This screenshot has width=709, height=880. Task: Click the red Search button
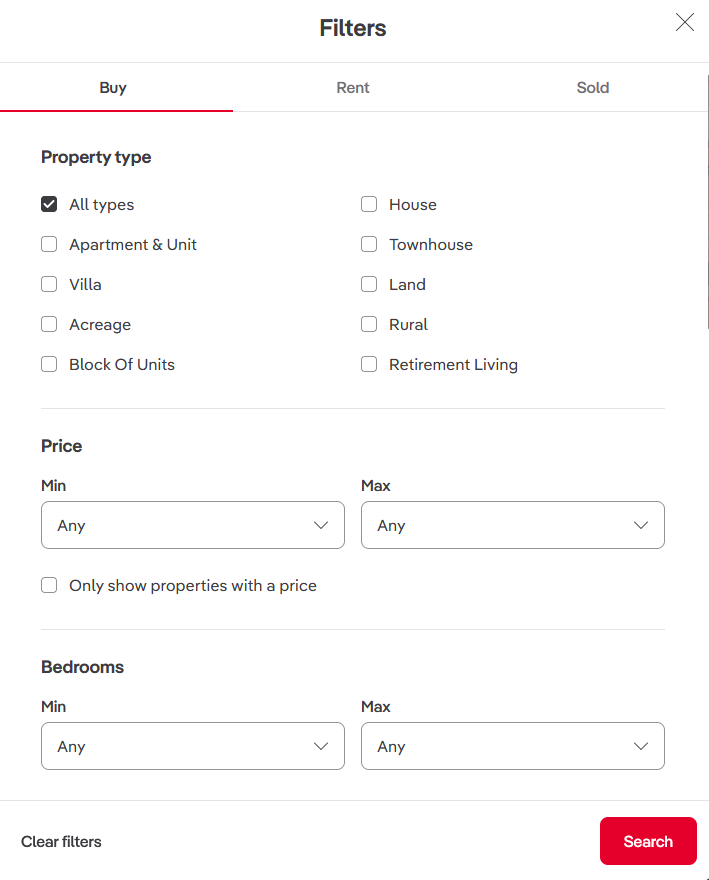[x=648, y=841]
